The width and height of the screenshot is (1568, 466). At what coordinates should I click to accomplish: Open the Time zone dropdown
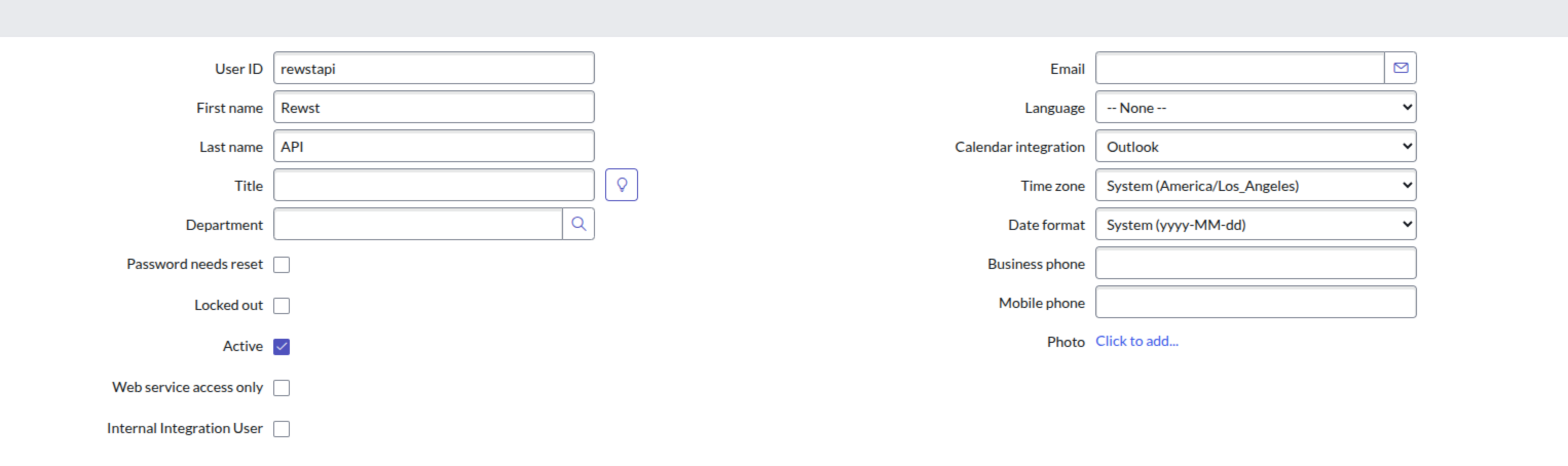pyautogui.click(x=1255, y=186)
